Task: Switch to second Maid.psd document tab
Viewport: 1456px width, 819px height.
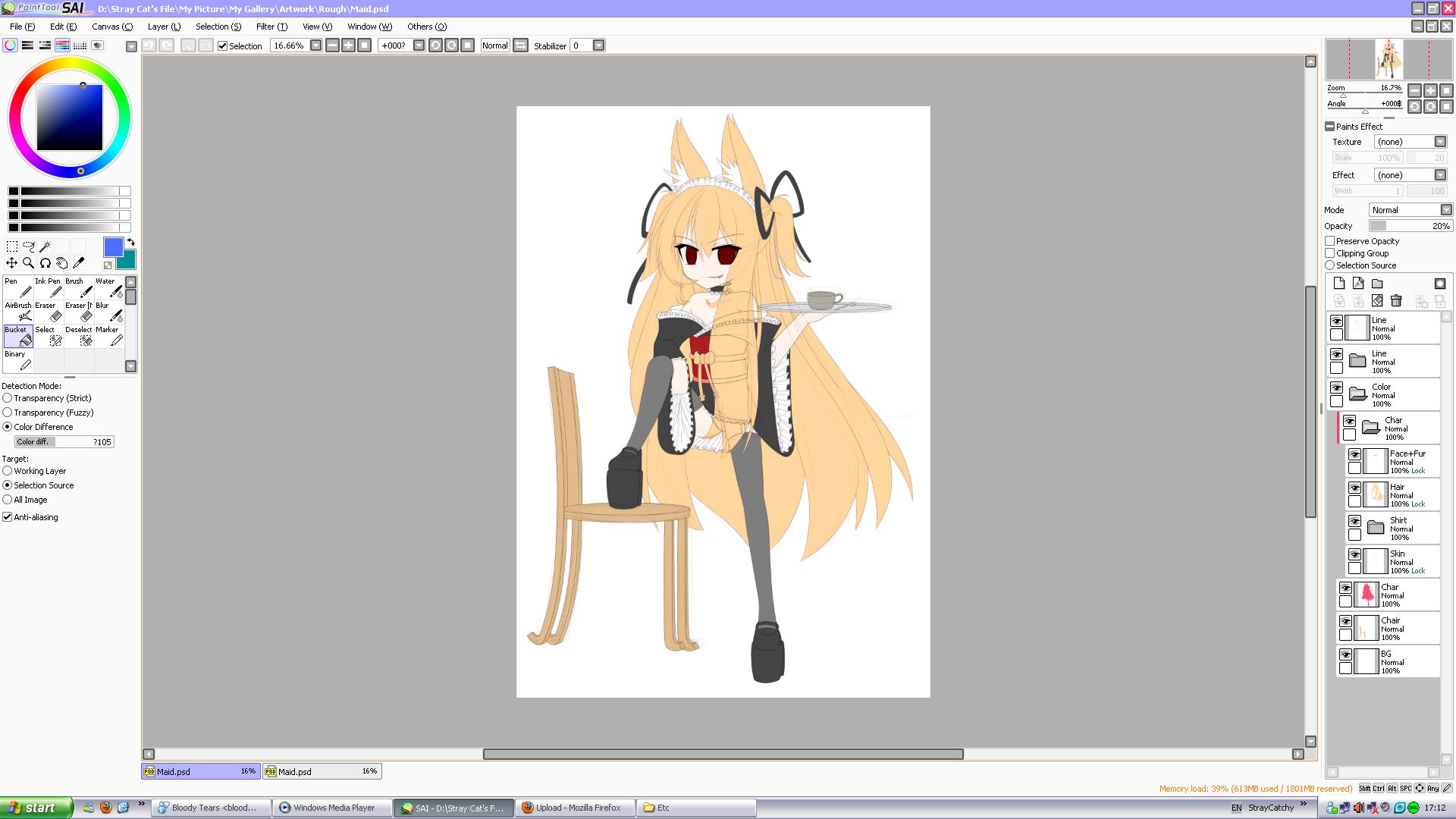Action: pos(322,771)
